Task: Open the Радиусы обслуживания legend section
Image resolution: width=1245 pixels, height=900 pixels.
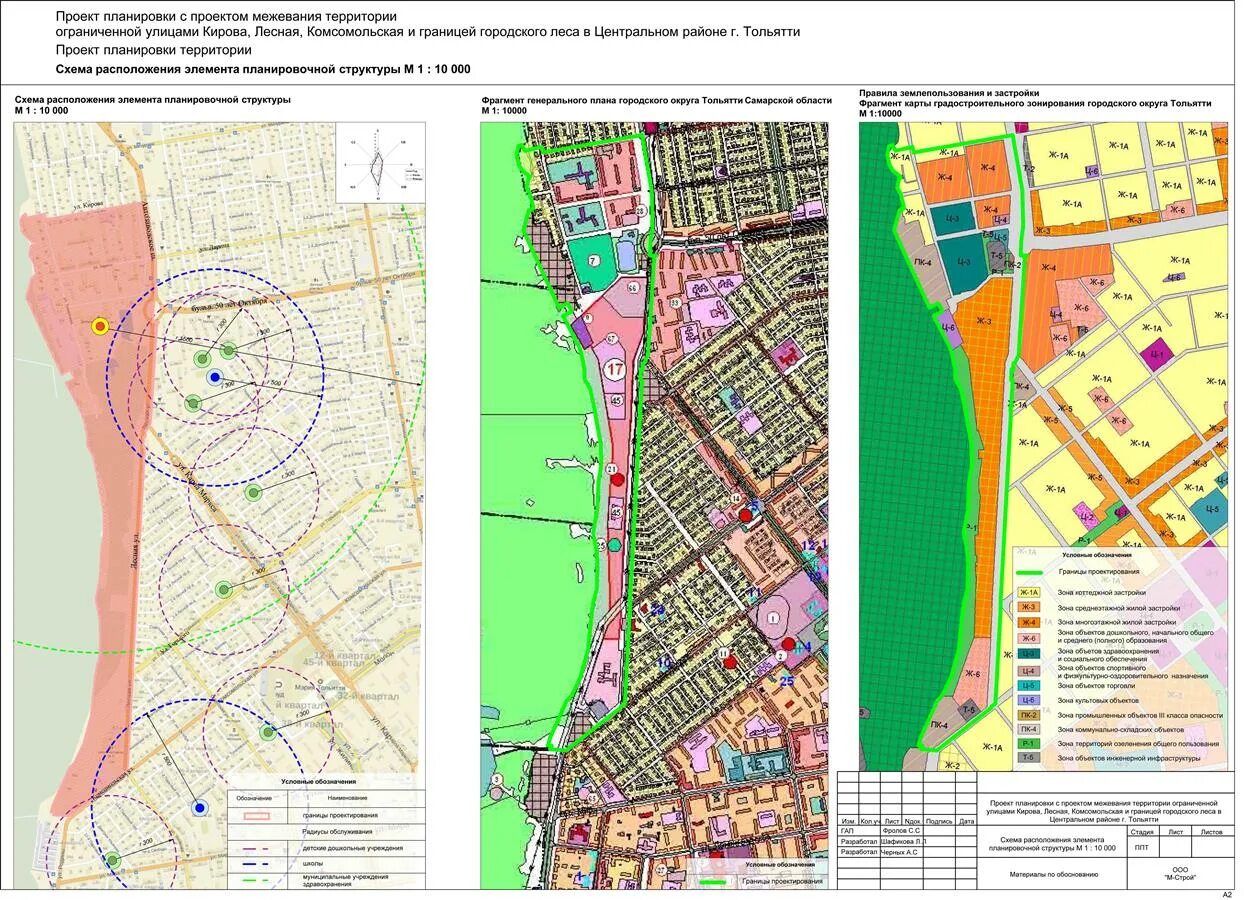Action: (338, 831)
